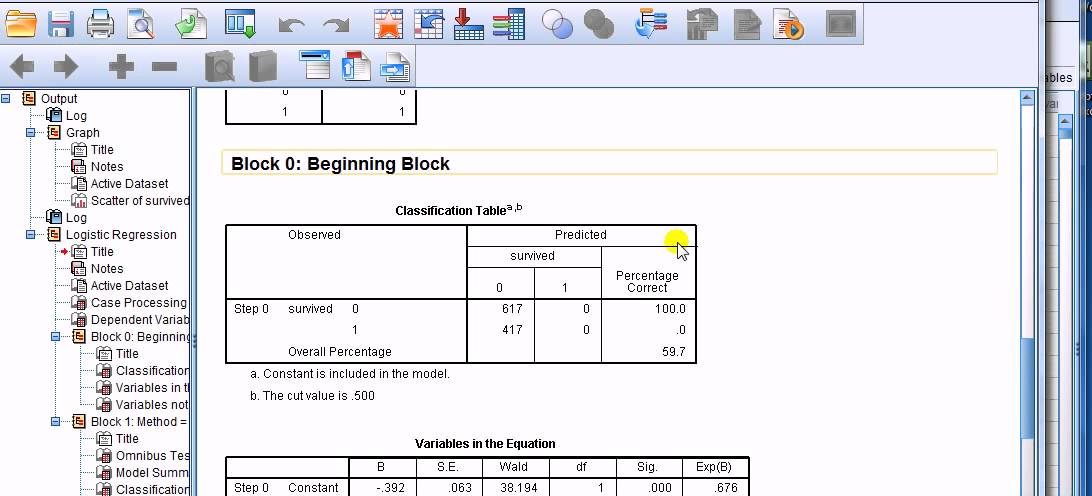The width and height of the screenshot is (1092, 496).
Task: Collapse the Block 1: Method outline node
Action: point(56,421)
